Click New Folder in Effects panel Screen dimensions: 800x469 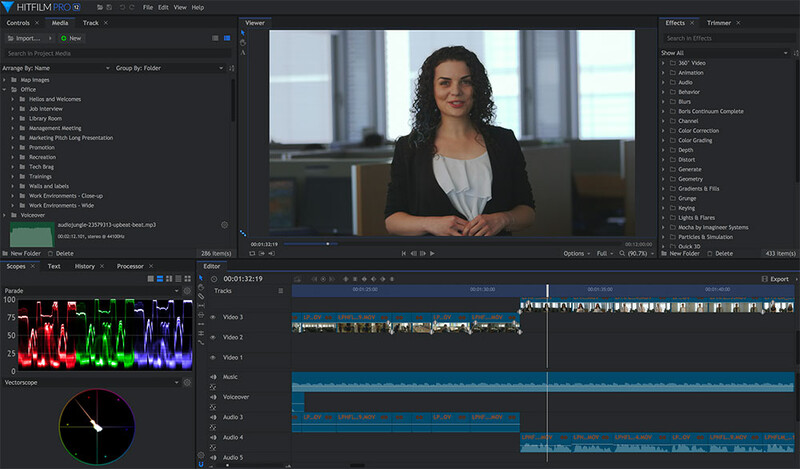click(681, 254)
